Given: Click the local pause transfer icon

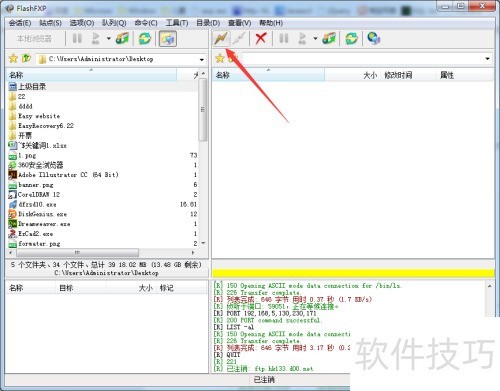Looking at the screenshot, I should tap(77, 38).
